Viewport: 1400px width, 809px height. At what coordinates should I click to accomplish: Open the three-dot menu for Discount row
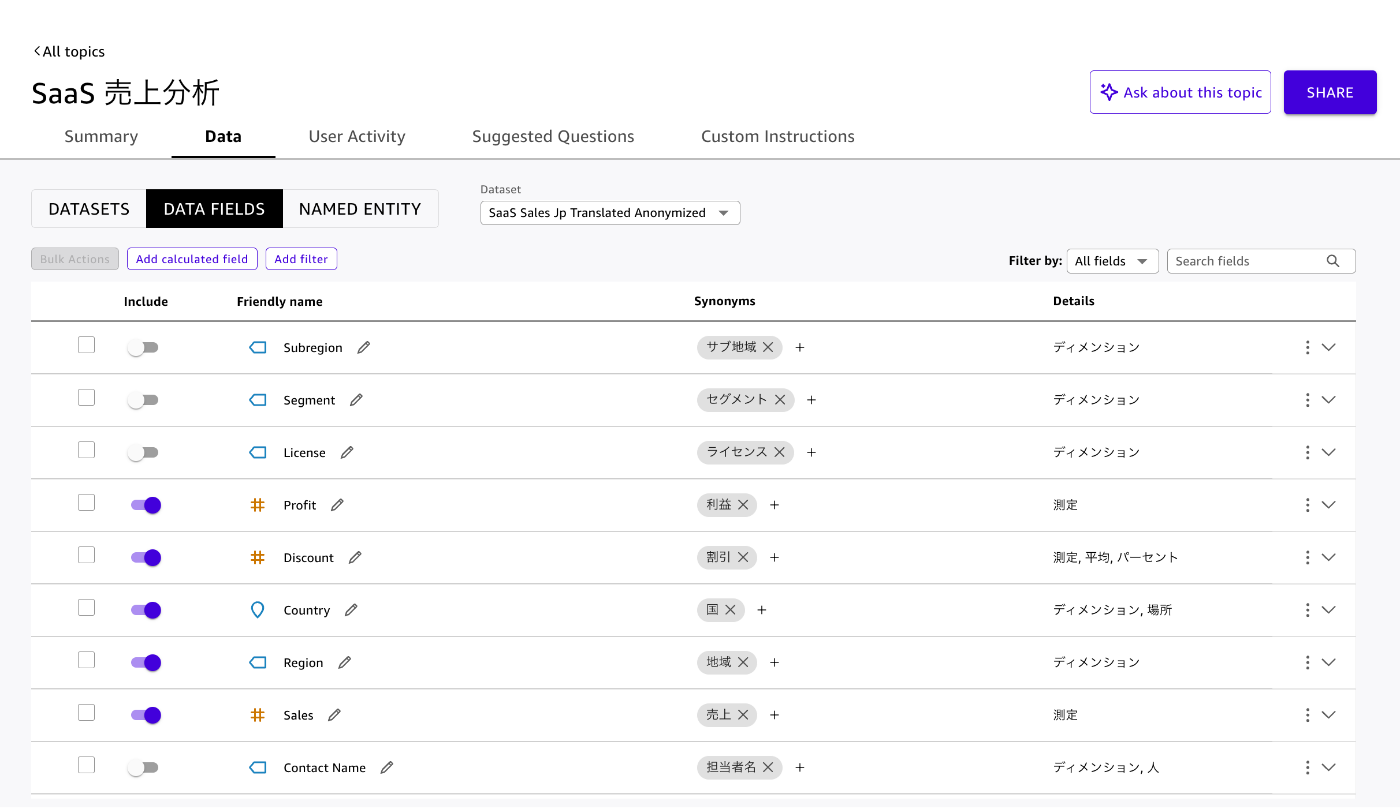tap(1307, 558)
